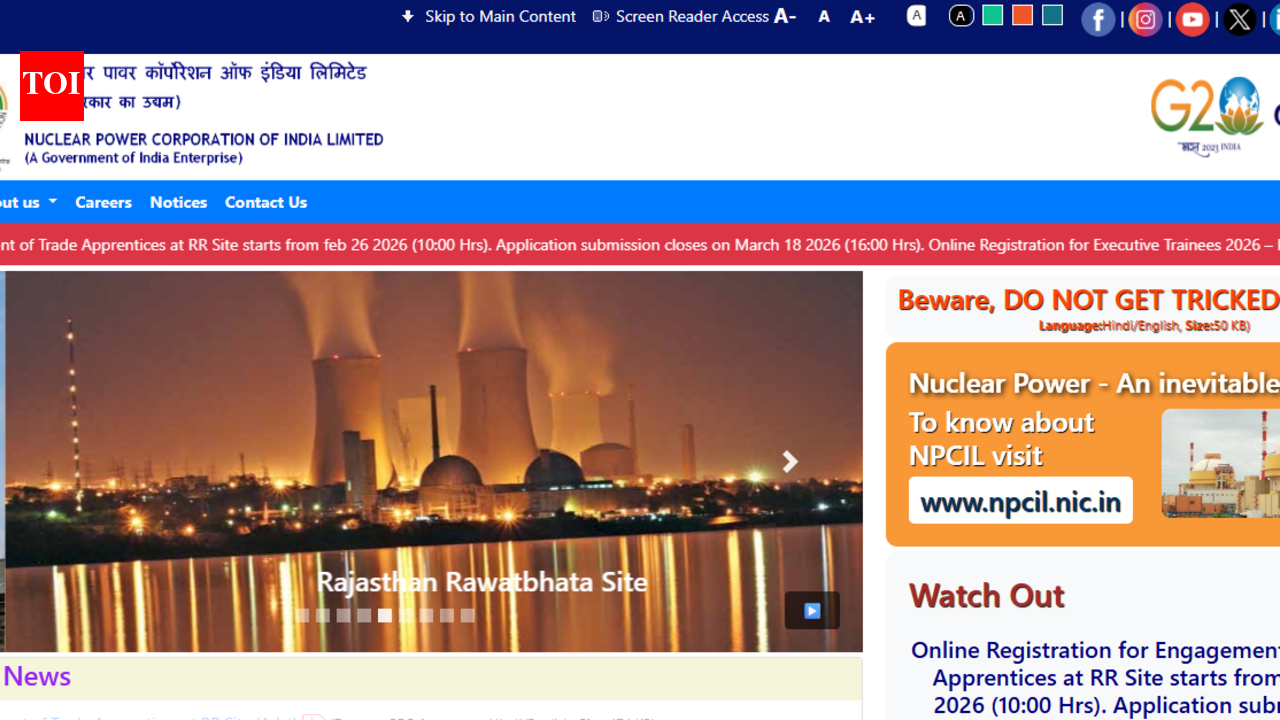This screenshot has width=1280, height=720.
Task: Click Skip to Main Content link
Action: 489,16
